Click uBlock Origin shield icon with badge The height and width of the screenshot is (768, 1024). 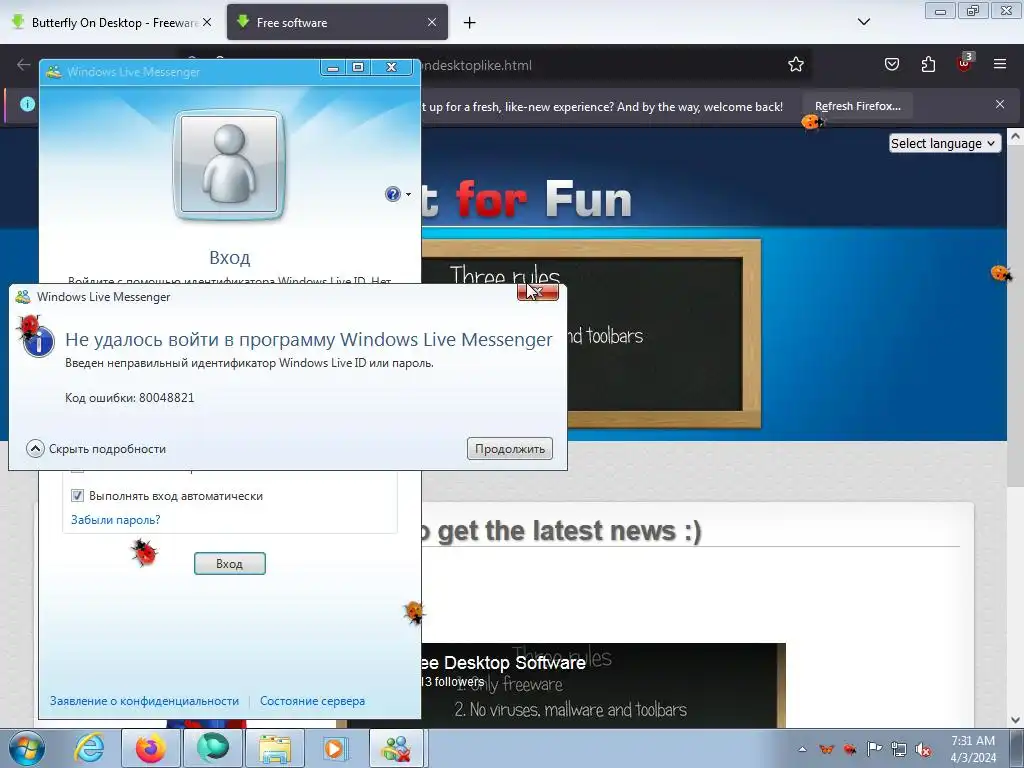[965, 63]
